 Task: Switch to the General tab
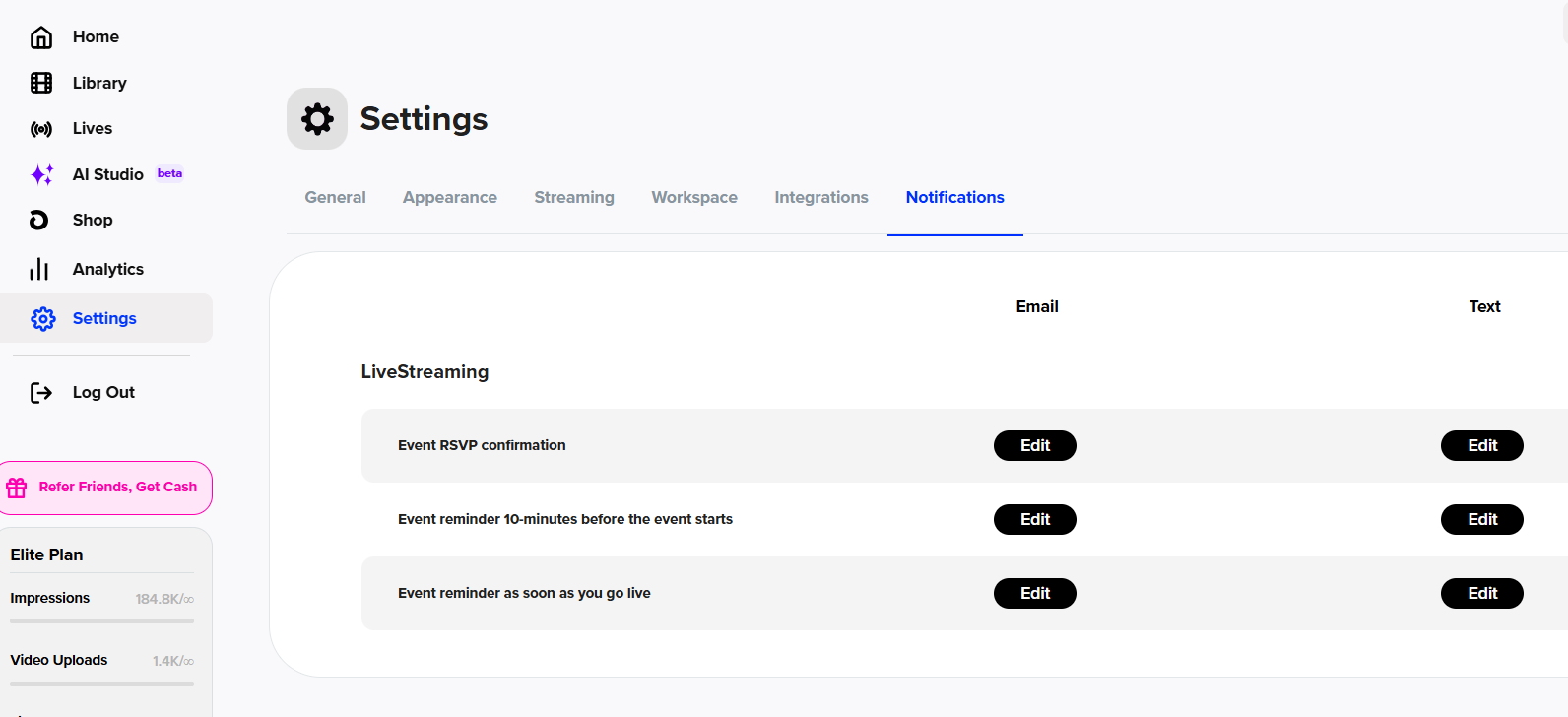click(x=335, y=197)
